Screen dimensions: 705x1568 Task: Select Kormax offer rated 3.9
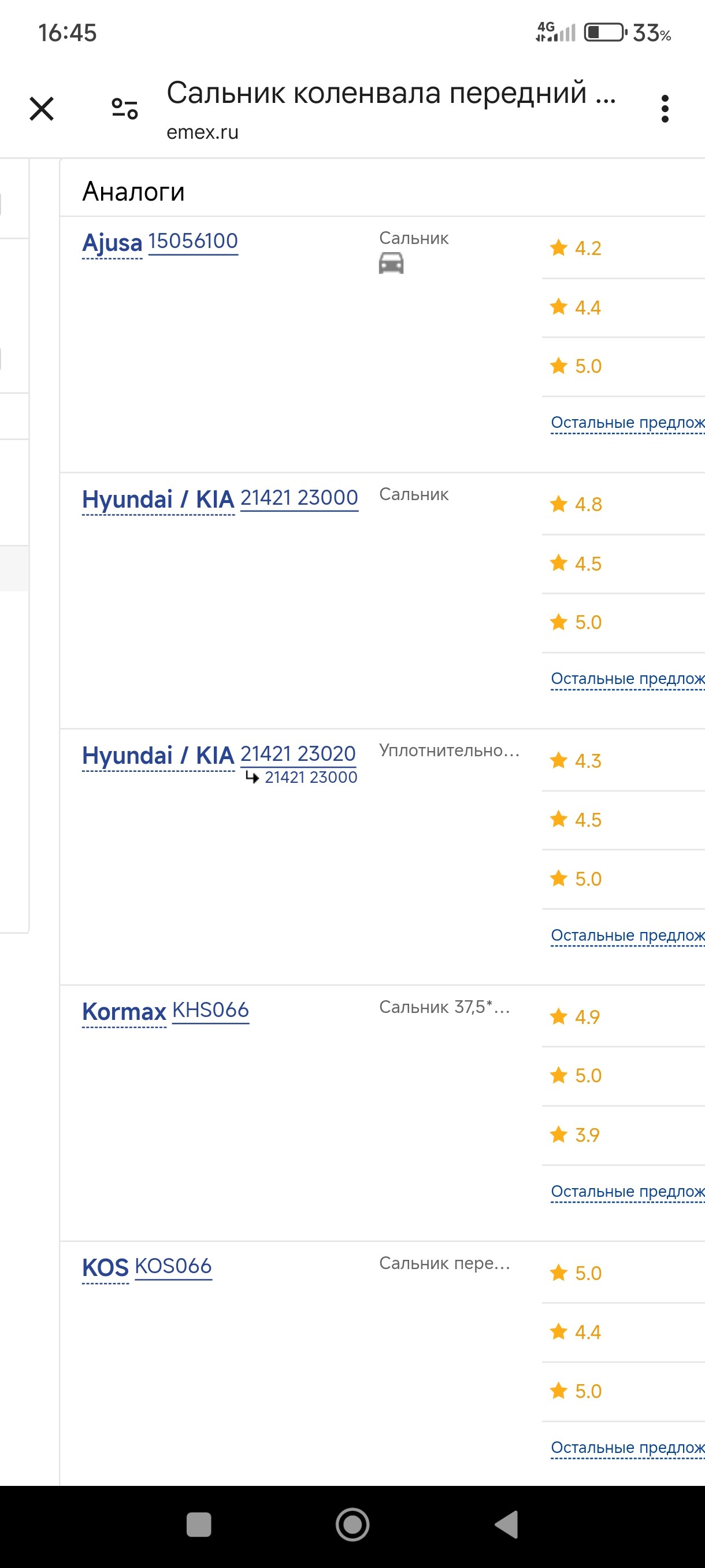pos(624,1135)
